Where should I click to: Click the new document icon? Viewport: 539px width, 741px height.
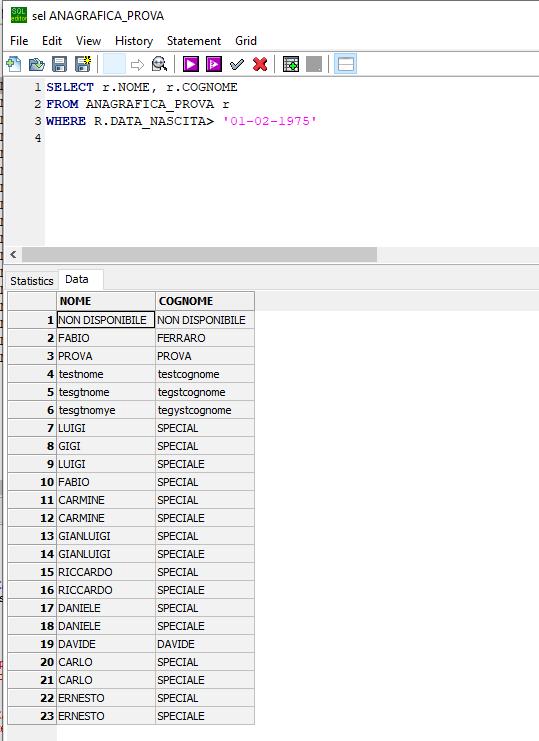click(14, 64)
